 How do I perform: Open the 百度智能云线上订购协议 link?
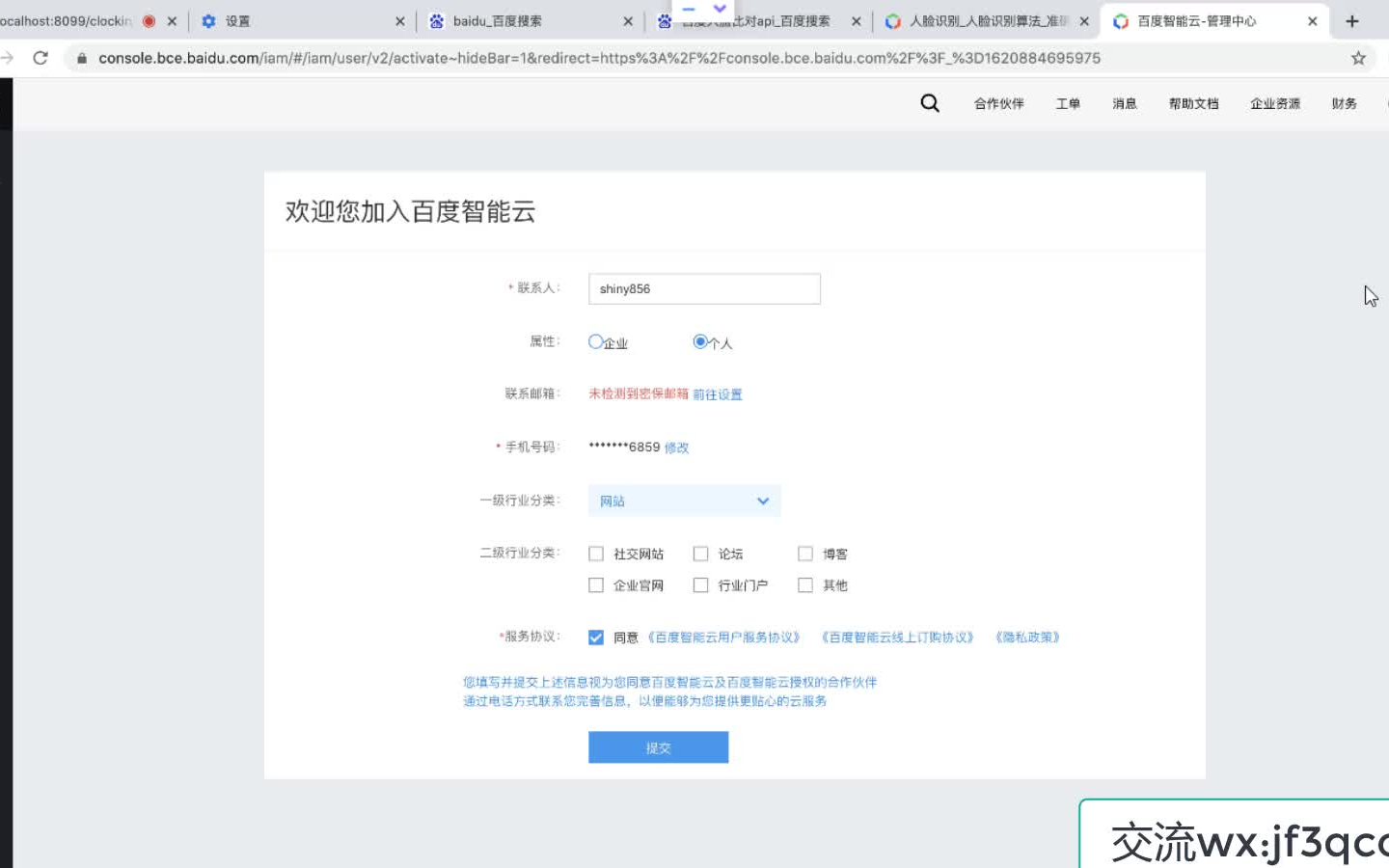click(x=898, y=637)
